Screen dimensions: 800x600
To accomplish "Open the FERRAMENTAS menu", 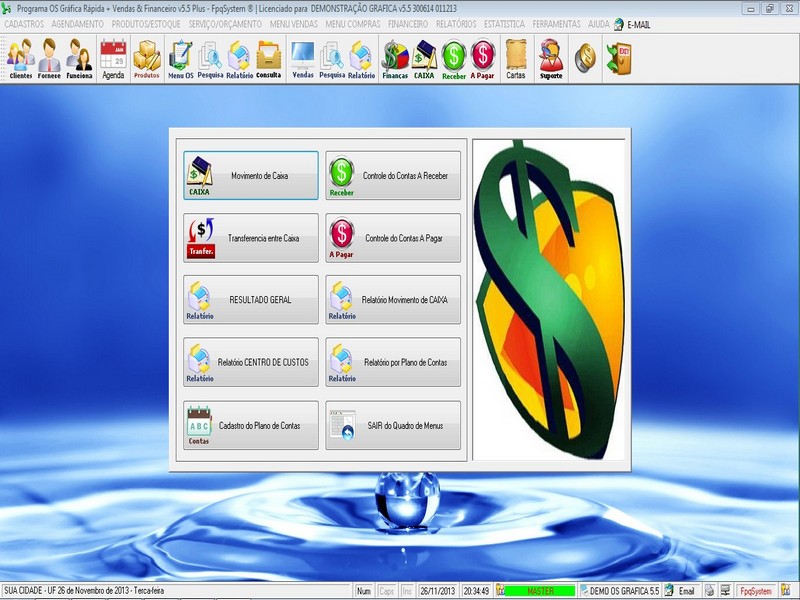I will (557, 24).
